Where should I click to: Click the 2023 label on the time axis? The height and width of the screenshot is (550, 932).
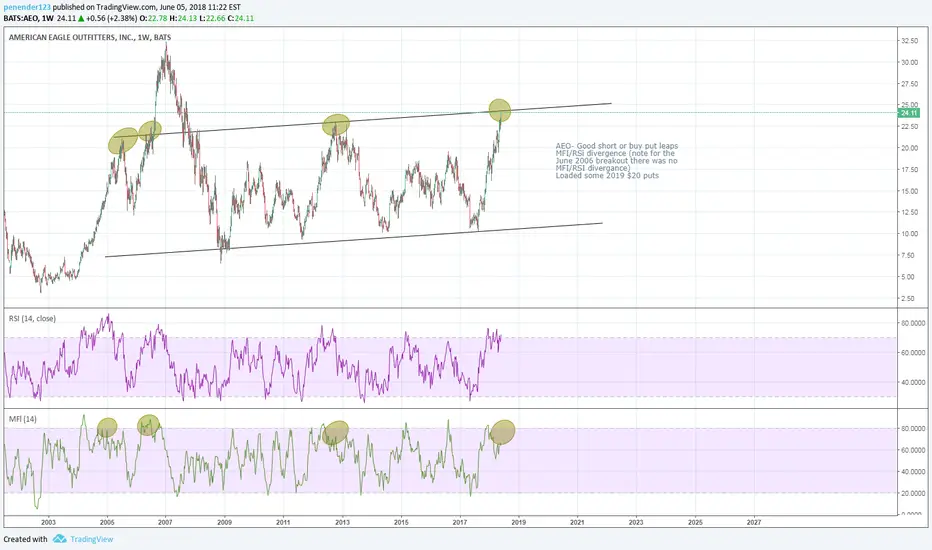click(636, 522)
